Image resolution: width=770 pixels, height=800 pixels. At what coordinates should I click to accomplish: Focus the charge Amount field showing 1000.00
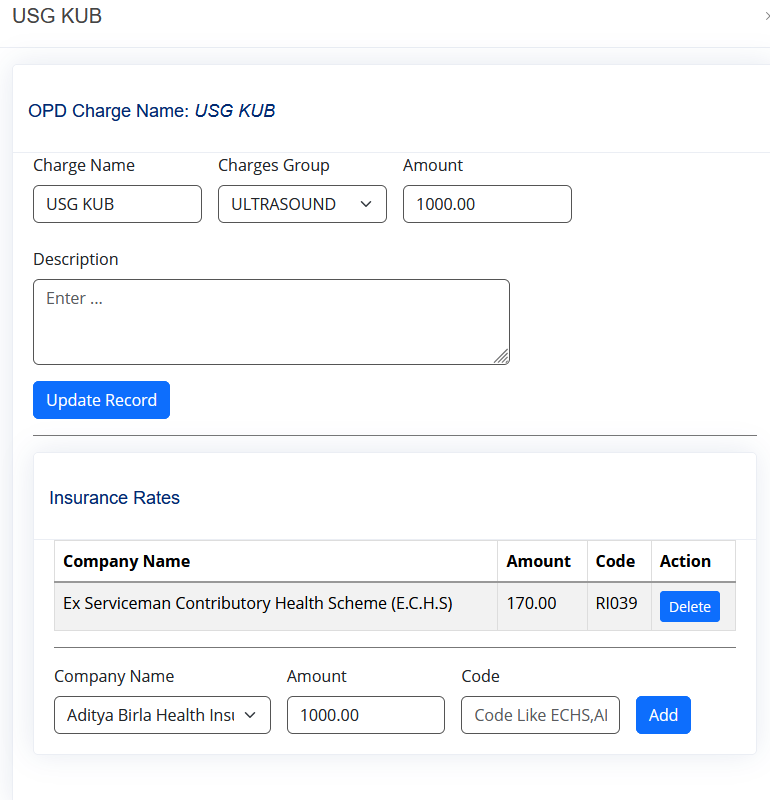(487, 204)
